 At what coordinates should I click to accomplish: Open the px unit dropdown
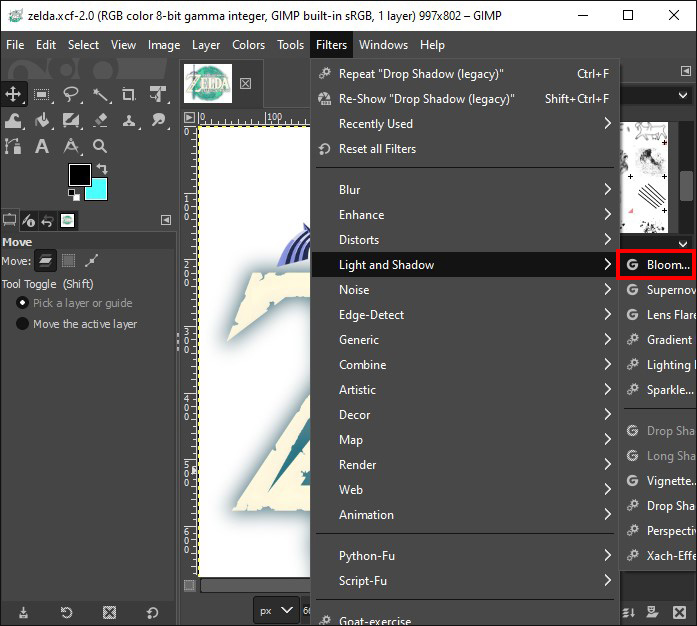[277, 609]
